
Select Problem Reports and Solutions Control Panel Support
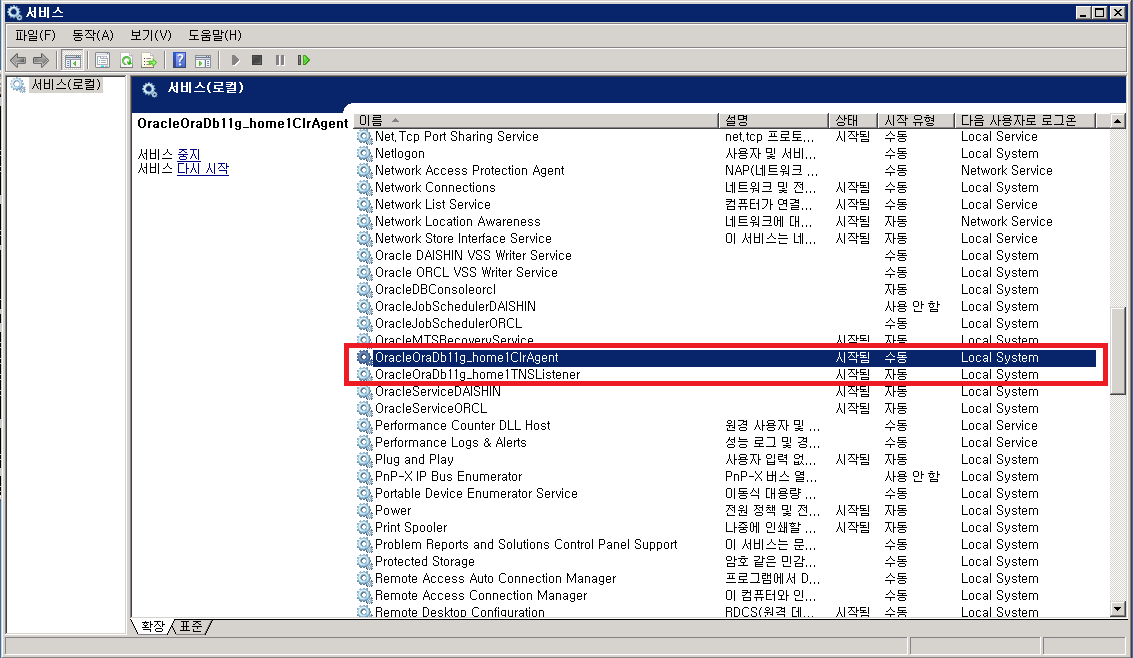coord(726,545)
